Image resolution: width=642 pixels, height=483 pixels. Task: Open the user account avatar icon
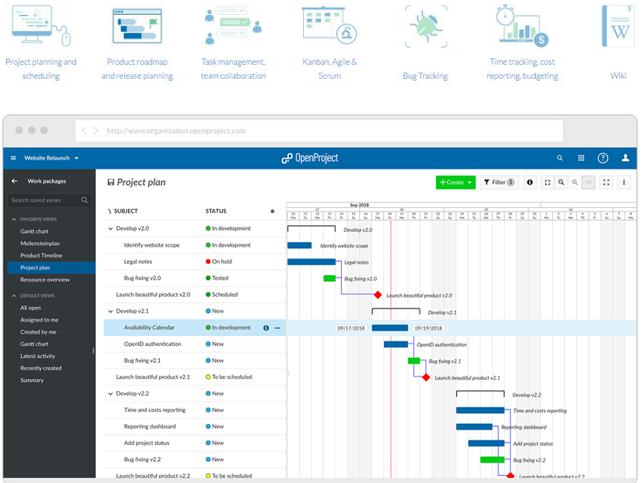tap(625, 158)
